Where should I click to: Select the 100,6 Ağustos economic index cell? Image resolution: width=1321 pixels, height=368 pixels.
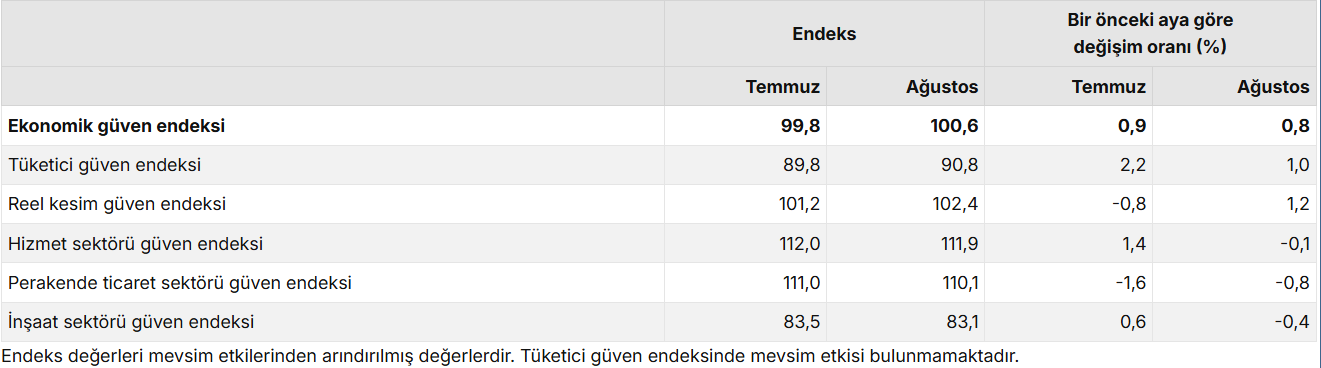click(952, 126)
